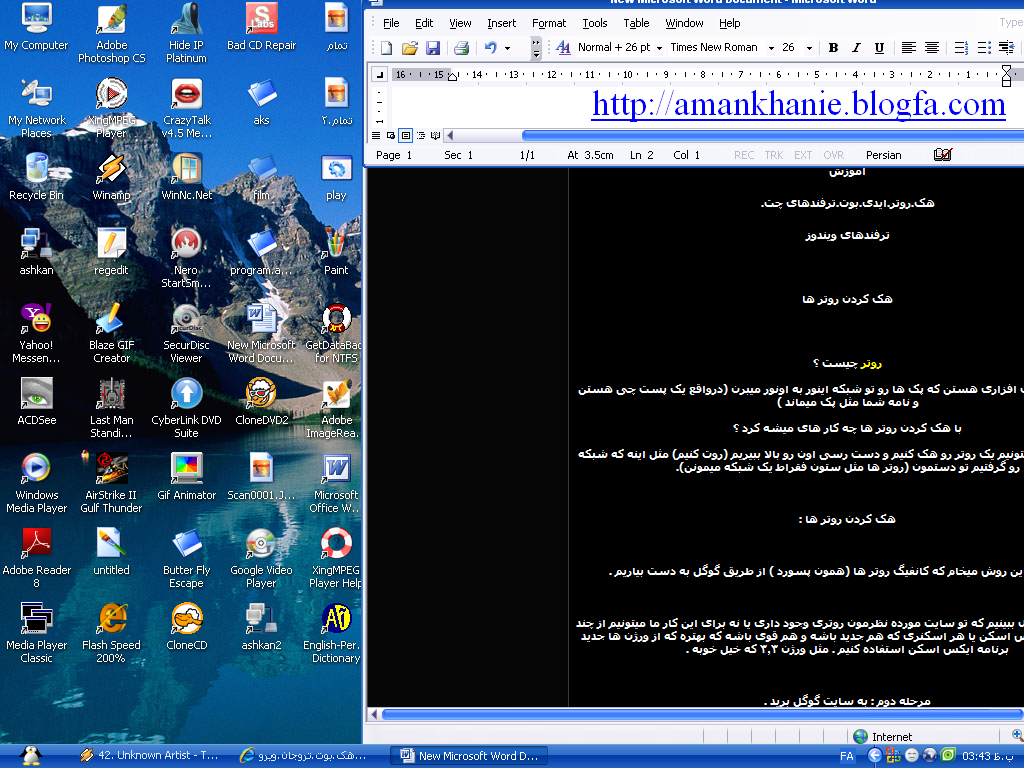The image size is (1024, 768).
Task: Select the Nero StartSmart desktop icon
Action: (186, 259)
